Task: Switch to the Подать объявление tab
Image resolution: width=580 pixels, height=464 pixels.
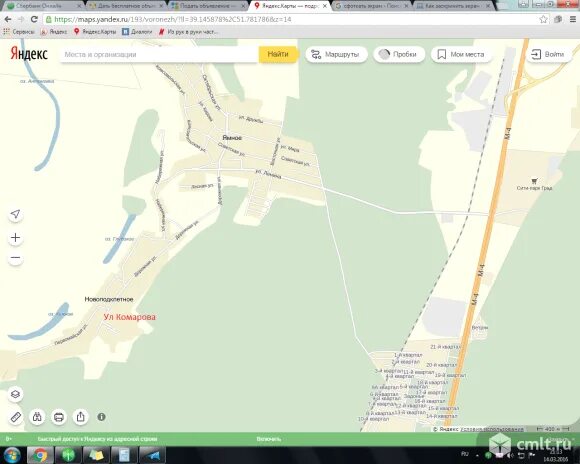Action: [x=208, y=6]
